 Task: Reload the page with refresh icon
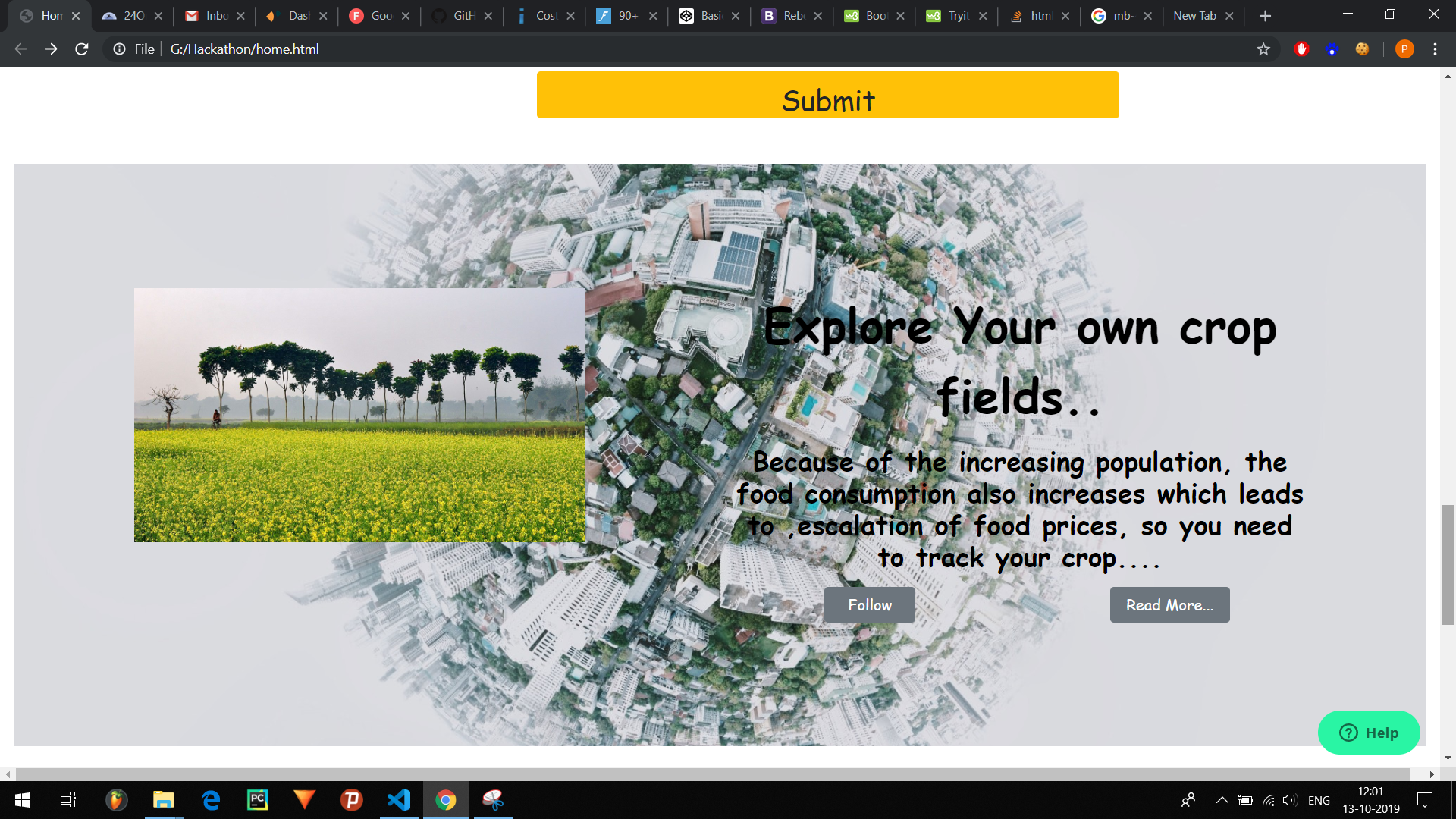(82, 49)
